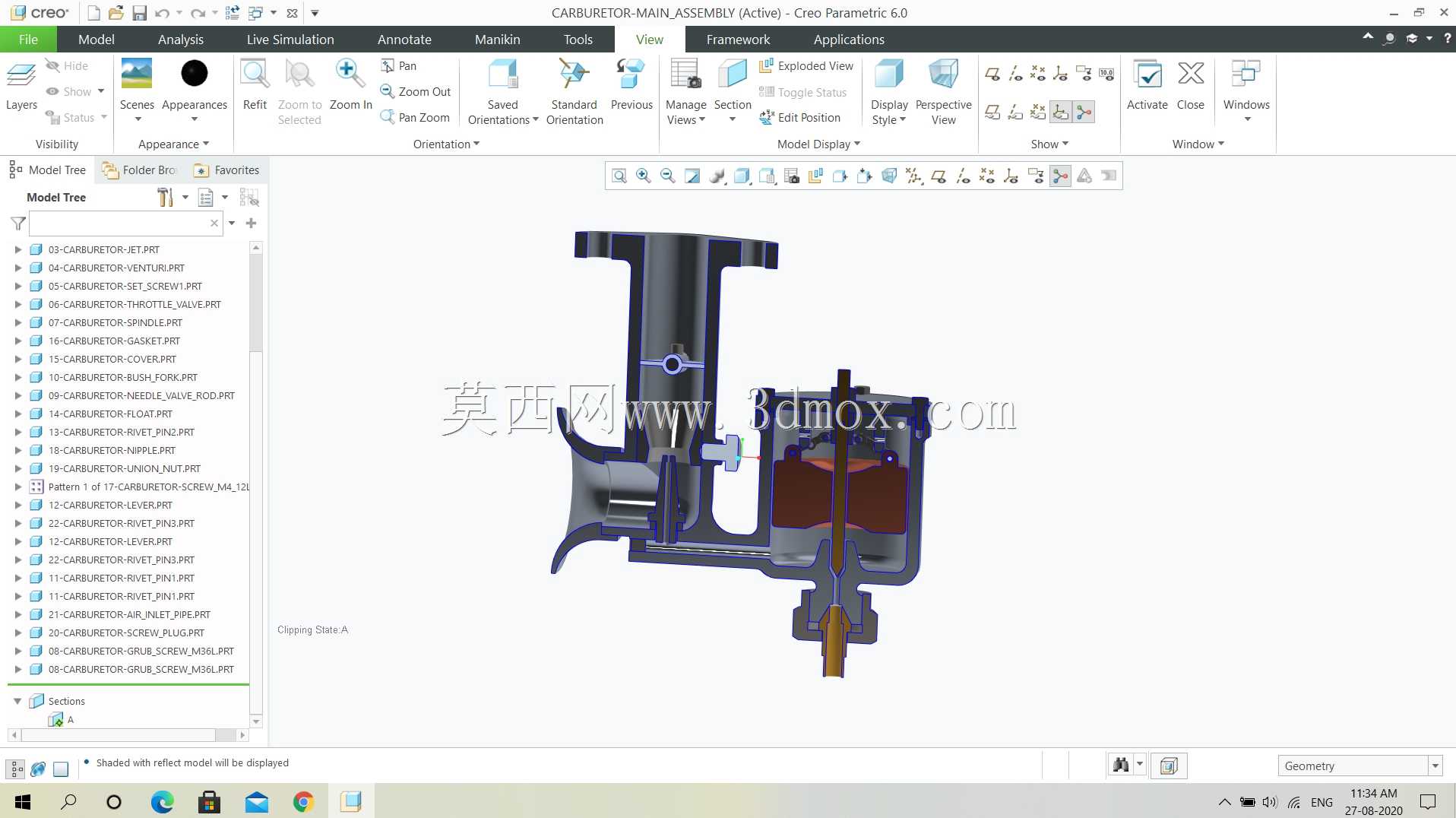Toggle 10.0 dimension tolerance display
Viewport: 1456px width, 818px height.
click(1106, 74)
